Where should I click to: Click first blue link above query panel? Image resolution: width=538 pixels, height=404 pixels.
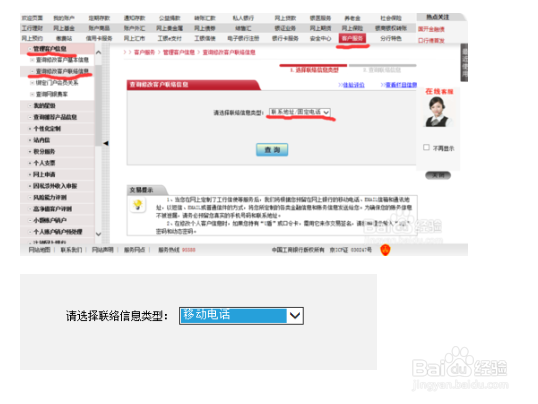coord(353,84)
